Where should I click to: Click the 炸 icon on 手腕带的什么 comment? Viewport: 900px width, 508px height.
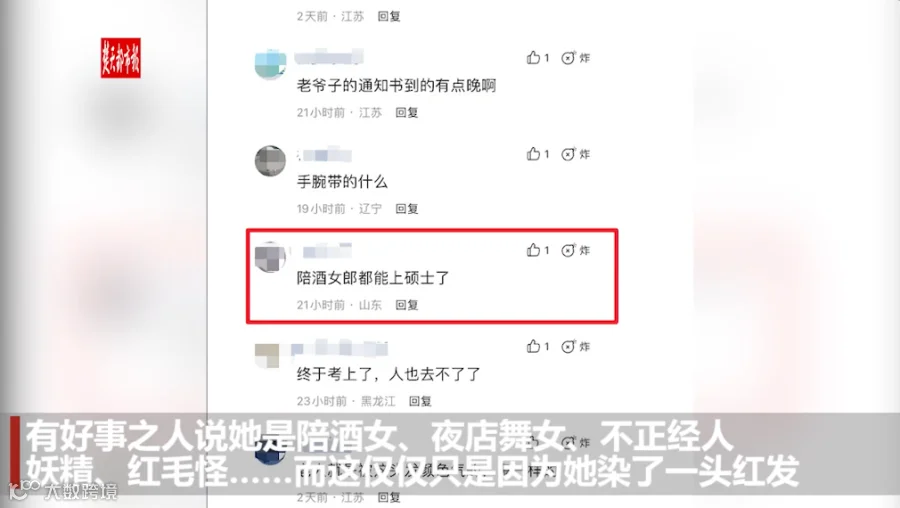tap(576, 154)
